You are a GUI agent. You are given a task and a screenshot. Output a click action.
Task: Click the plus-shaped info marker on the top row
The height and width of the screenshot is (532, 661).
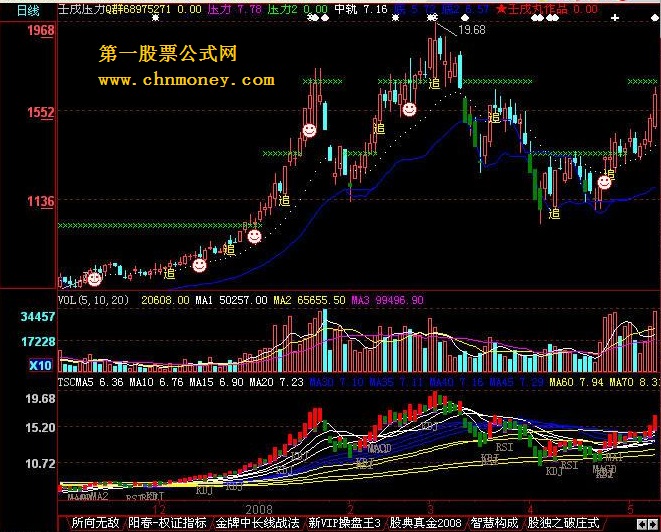615,18
